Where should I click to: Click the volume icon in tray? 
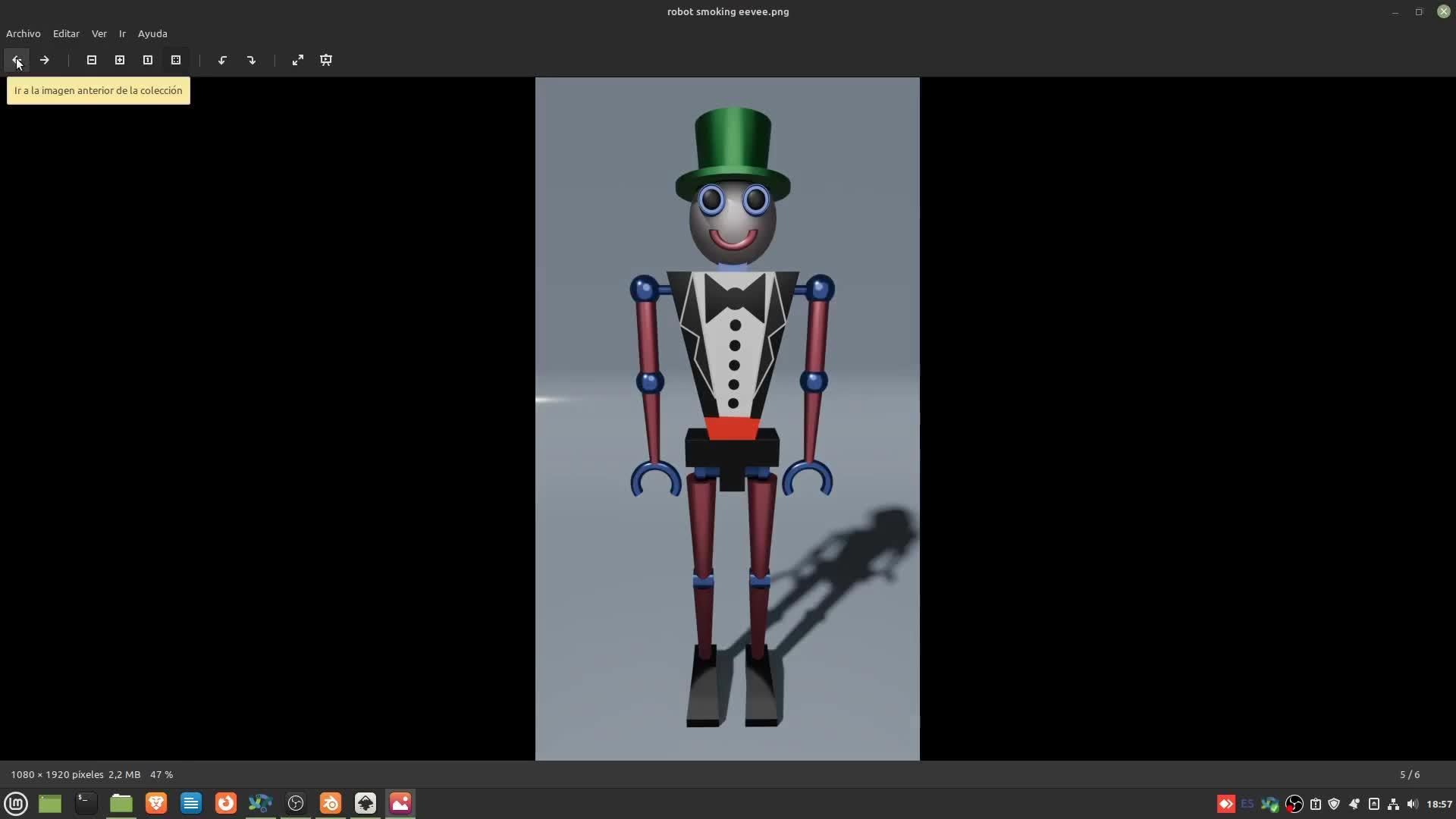pos(1412,804)
